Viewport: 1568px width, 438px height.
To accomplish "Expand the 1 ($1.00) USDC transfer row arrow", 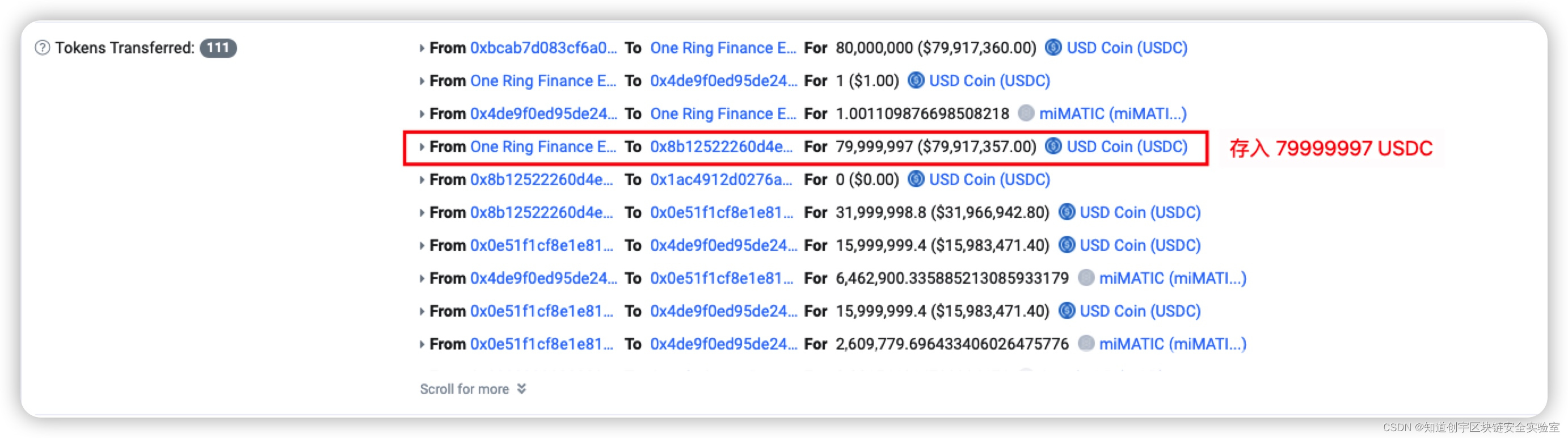I will (x=421, y=81).
